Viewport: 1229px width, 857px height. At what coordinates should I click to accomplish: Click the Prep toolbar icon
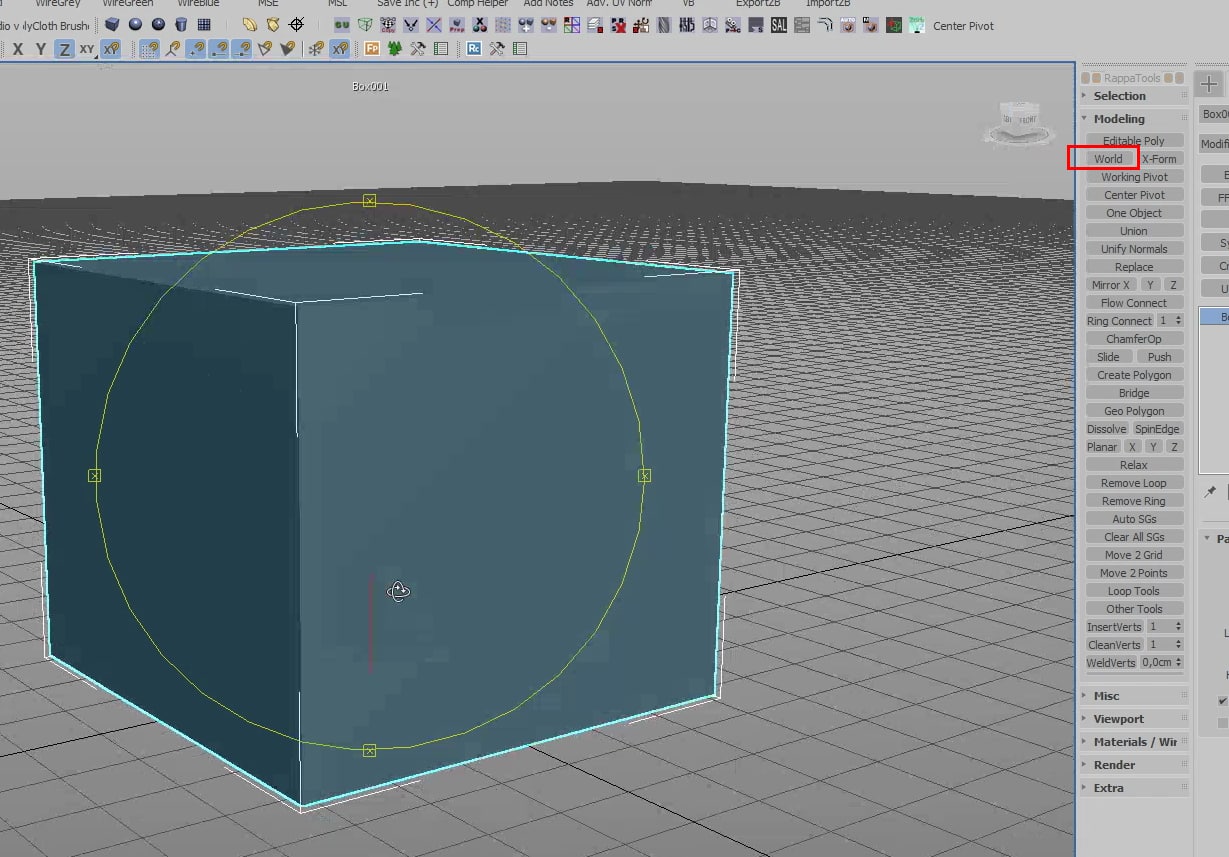(457, 24)
